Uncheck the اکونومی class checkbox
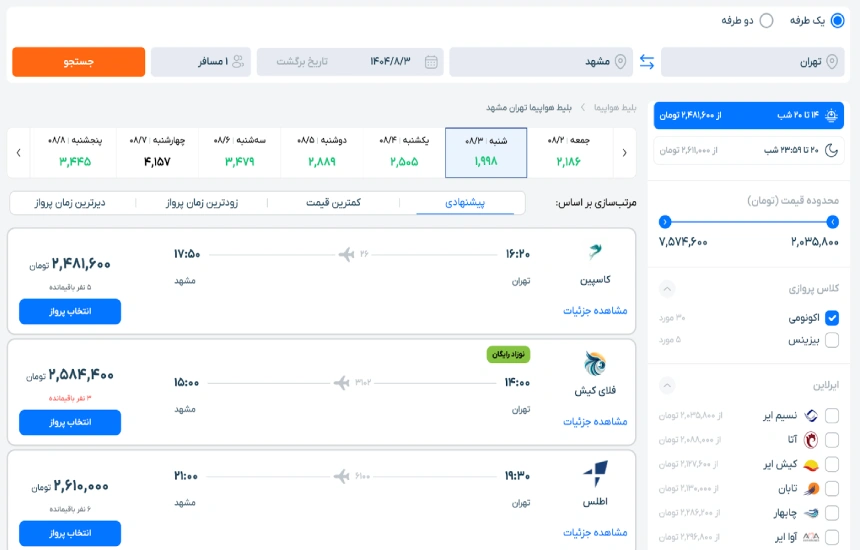This screenshot has height=550, width=860. pos(832,318)
